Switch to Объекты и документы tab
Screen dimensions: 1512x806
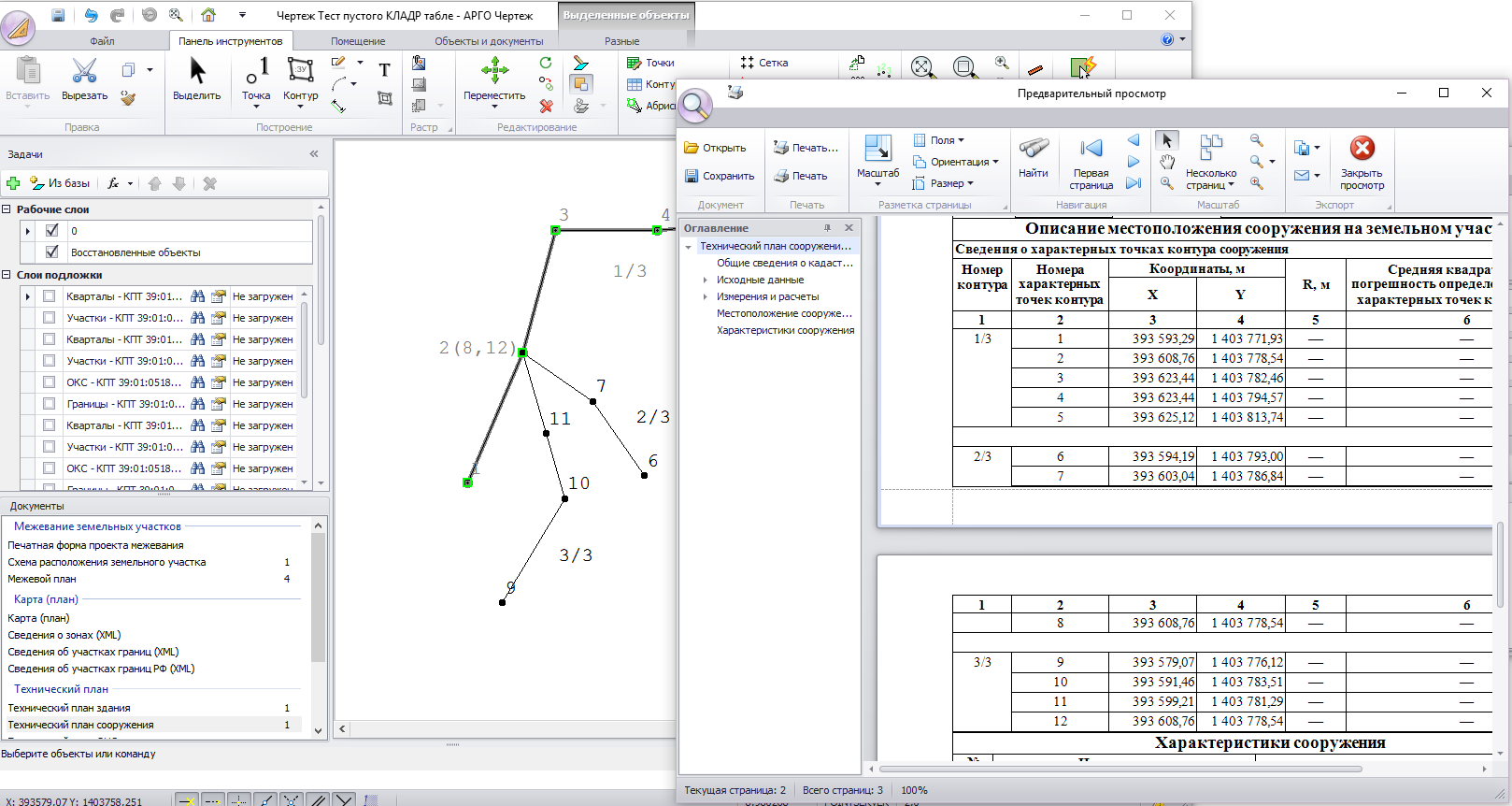489,41
